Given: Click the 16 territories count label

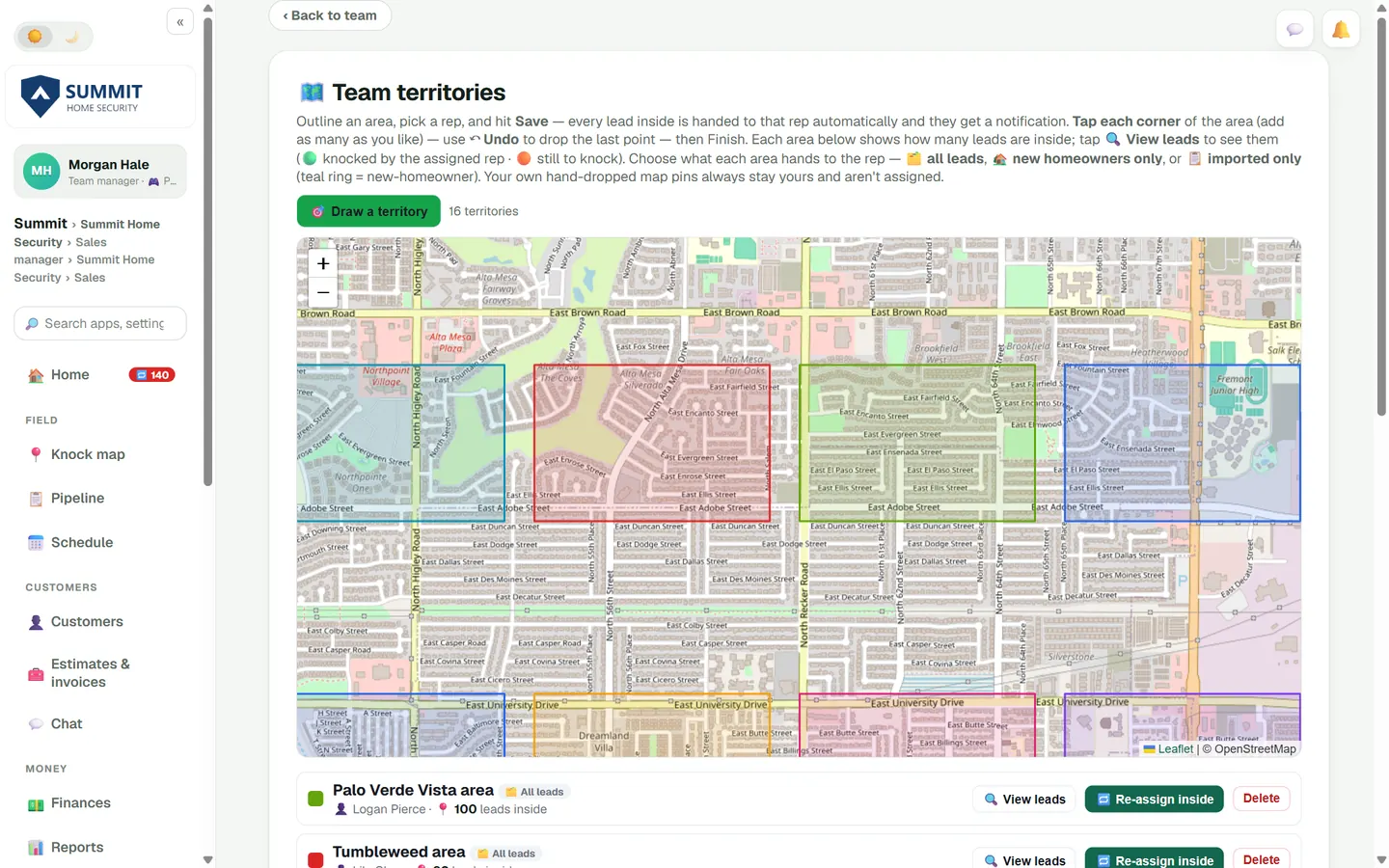Looking at the screenshot, I should tap(483, 211).
